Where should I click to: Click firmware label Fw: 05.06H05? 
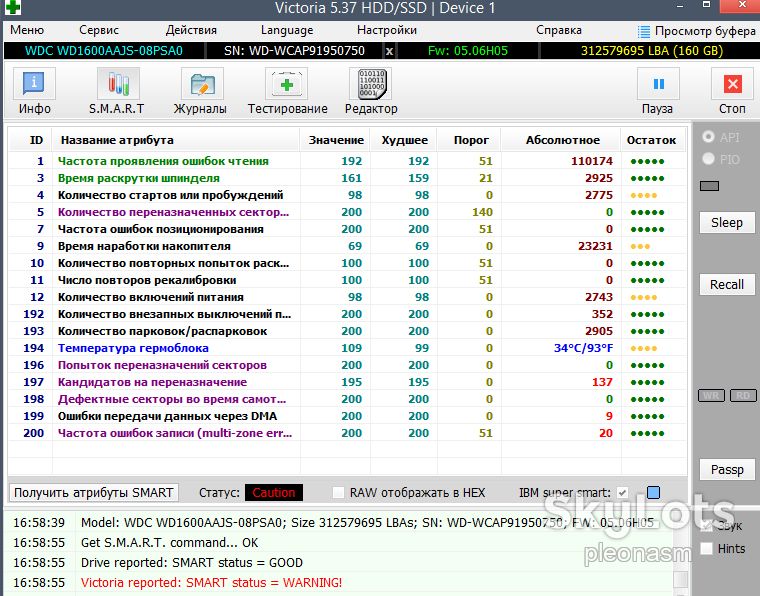pos(468,51)
